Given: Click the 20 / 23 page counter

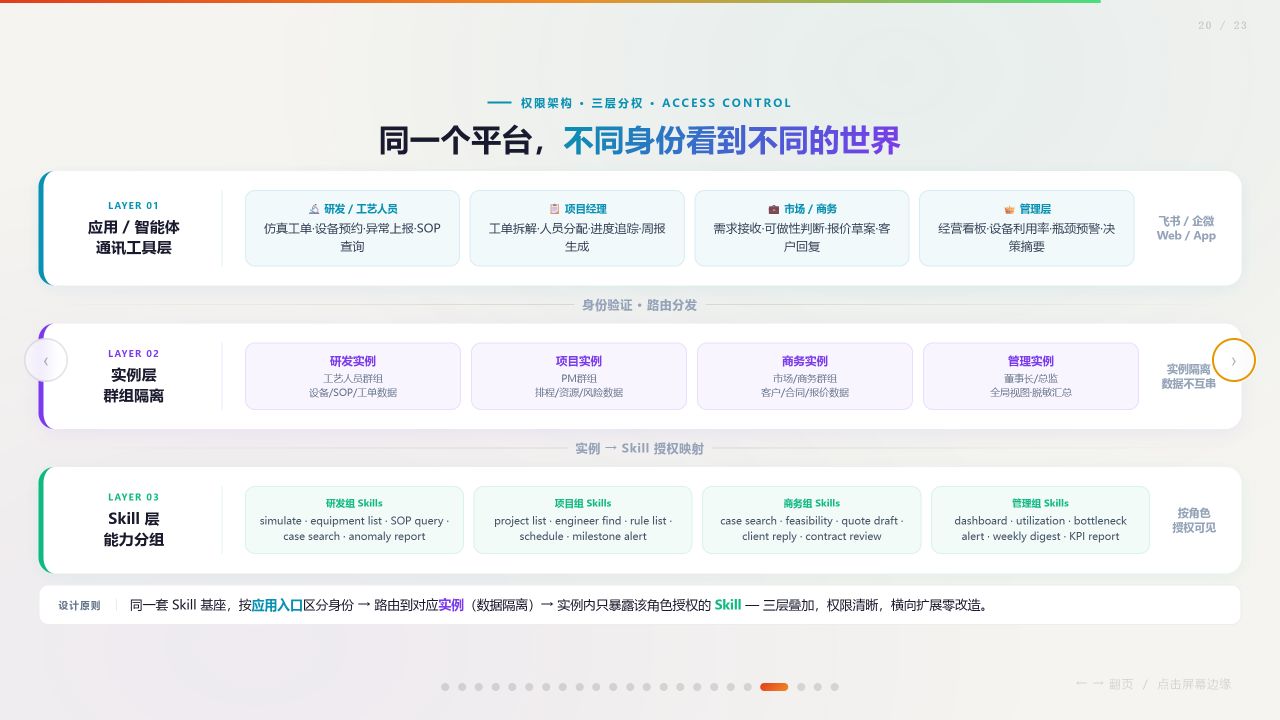Looking at the screenshot, I should click(1223, 26).
